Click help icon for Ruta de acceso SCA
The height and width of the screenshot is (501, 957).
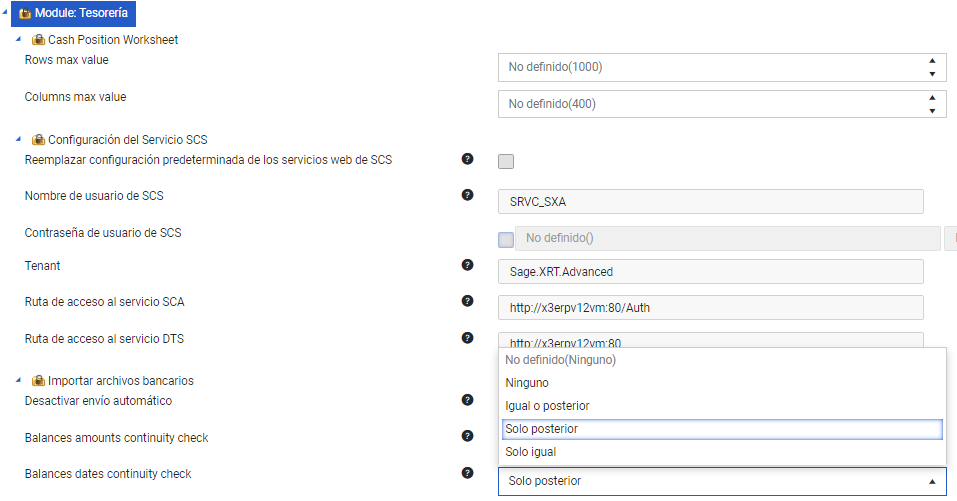click(467, 301)
